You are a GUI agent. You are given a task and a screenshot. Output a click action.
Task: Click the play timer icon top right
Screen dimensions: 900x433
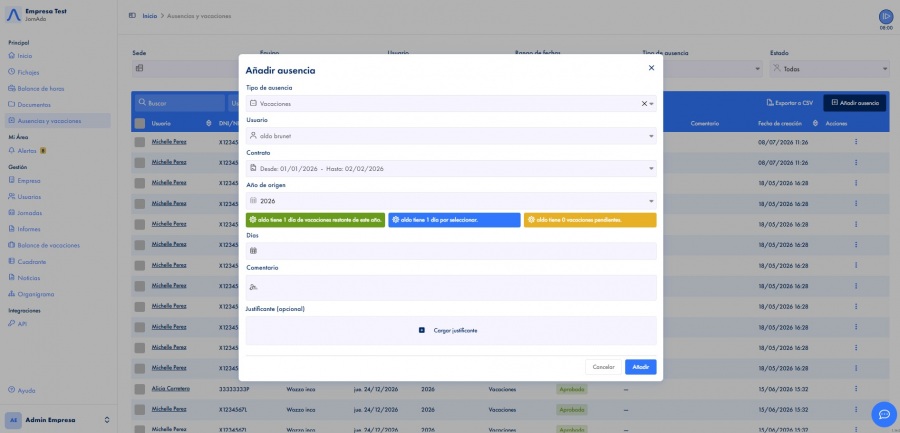tap(886, 17)
